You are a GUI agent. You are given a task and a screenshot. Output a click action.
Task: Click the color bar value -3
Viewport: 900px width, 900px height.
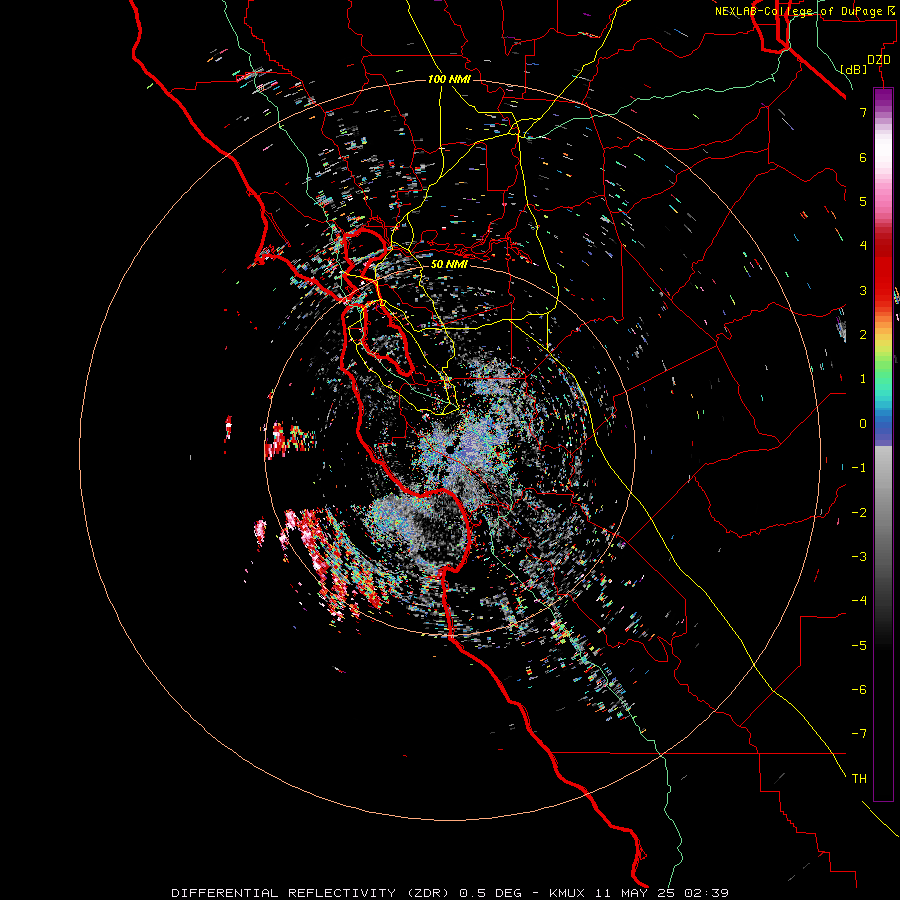point(859,557)
